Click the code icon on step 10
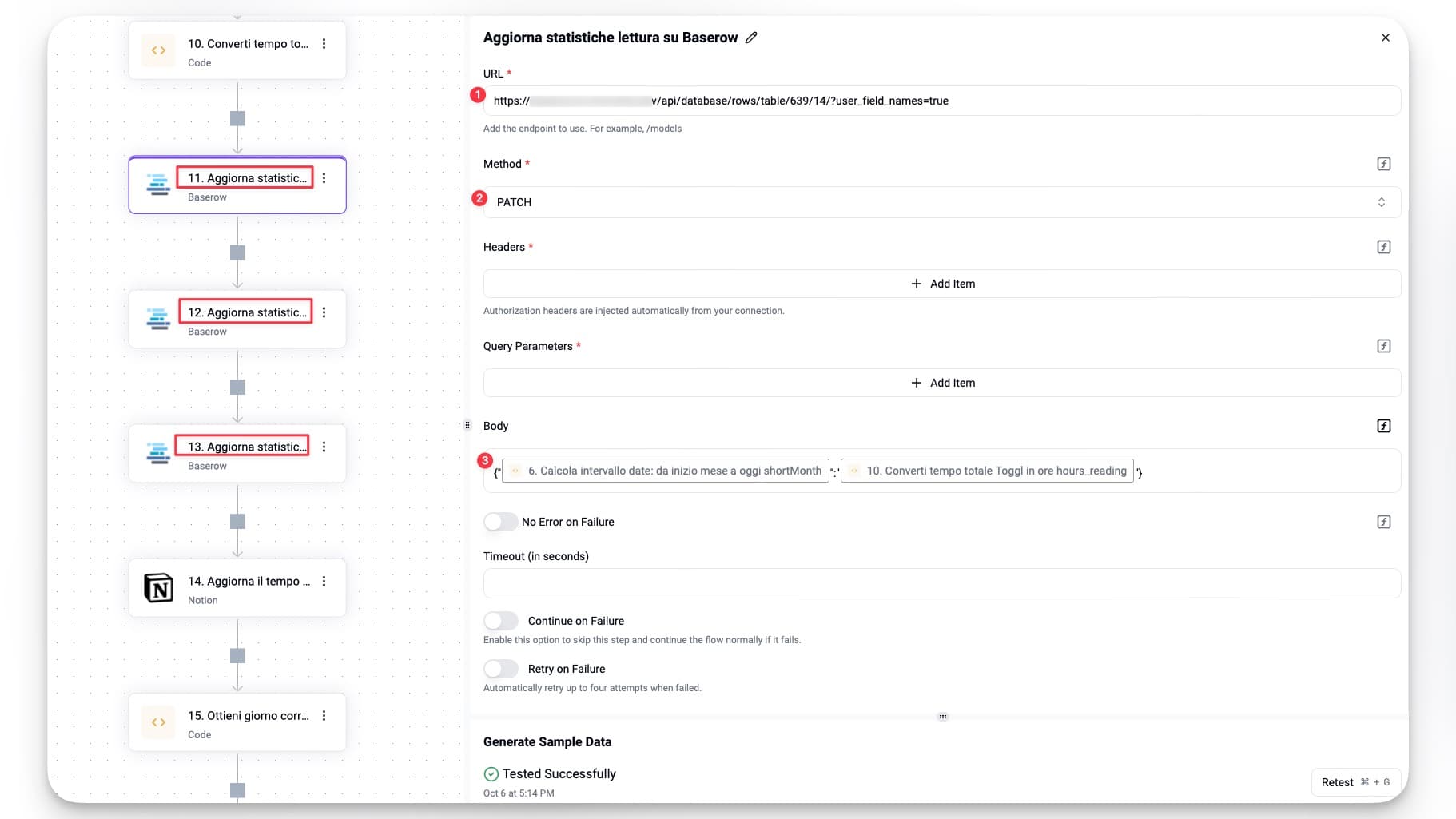The width and height of the screenshot is (1456, 819). 158,50
